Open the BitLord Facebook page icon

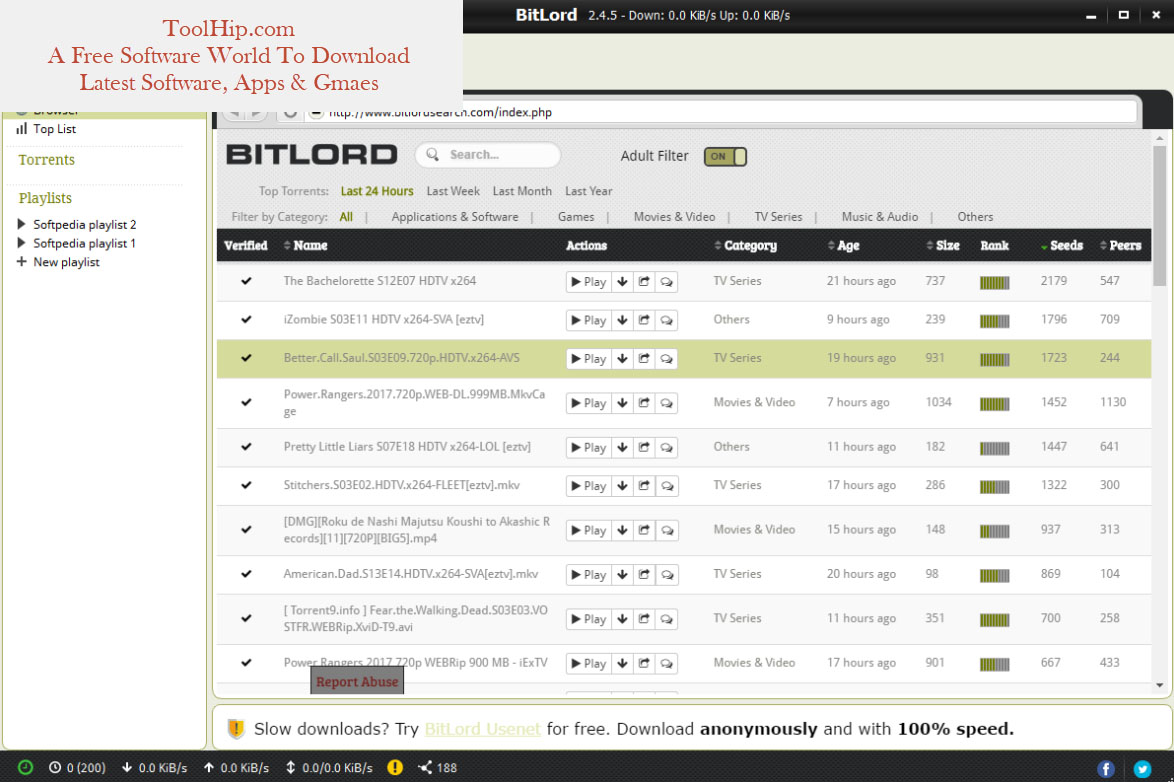pyautogui.click(x=1105, y=769)
